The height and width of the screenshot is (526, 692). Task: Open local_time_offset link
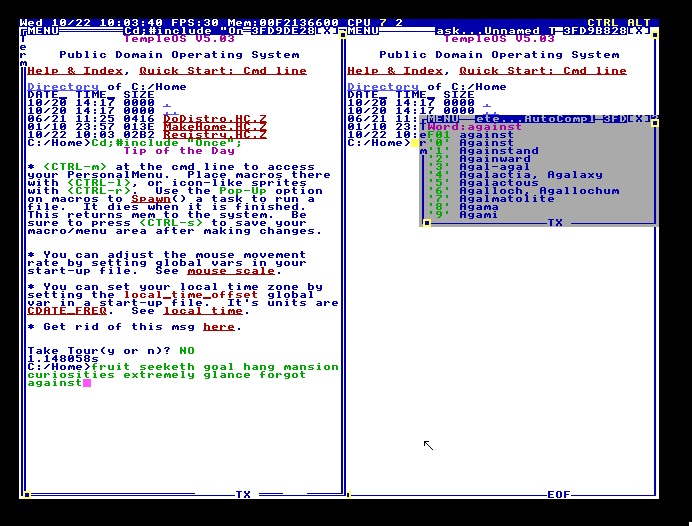tap(191, 295)
